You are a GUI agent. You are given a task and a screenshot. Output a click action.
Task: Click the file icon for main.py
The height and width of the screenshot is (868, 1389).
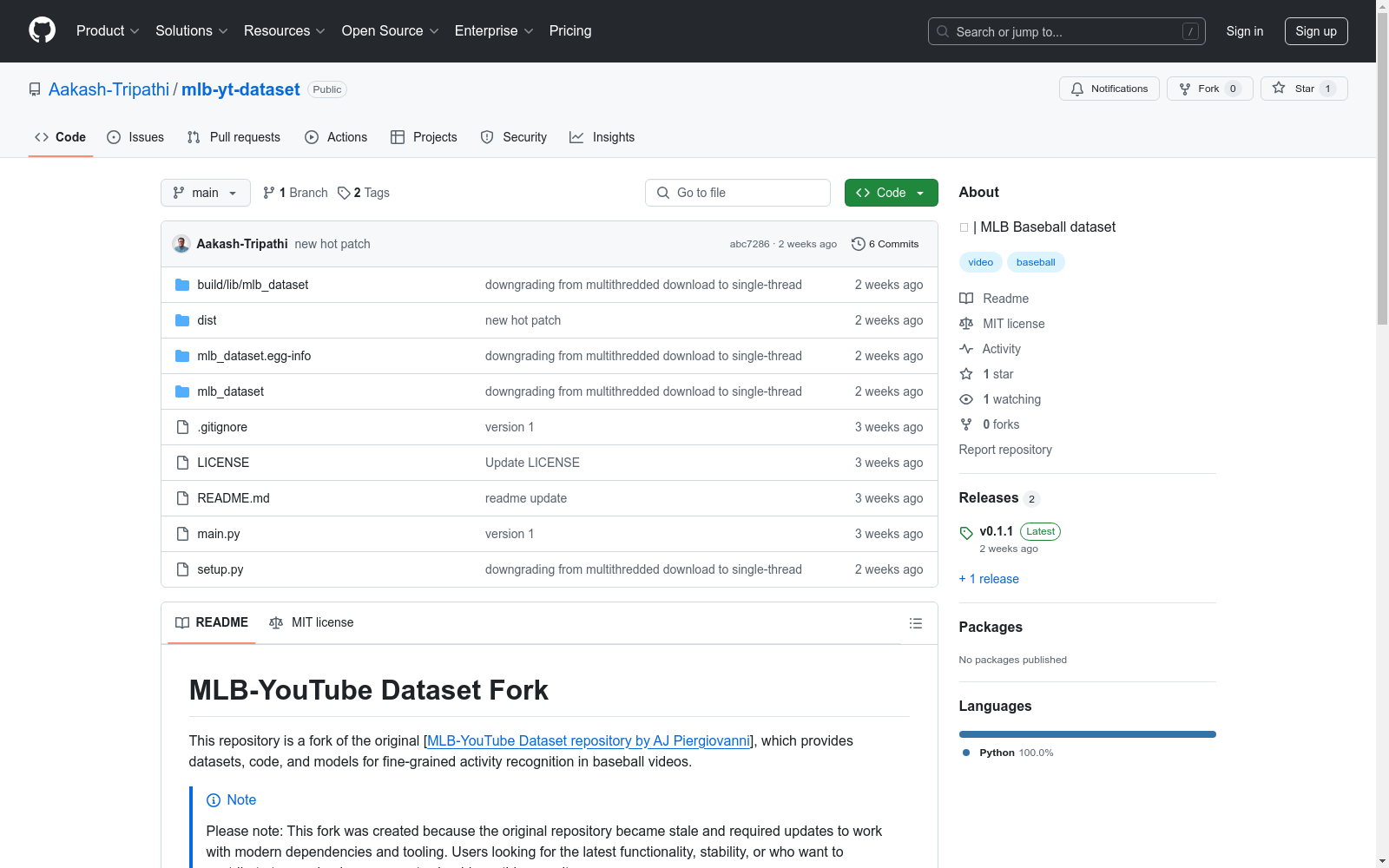coord(182,534)
